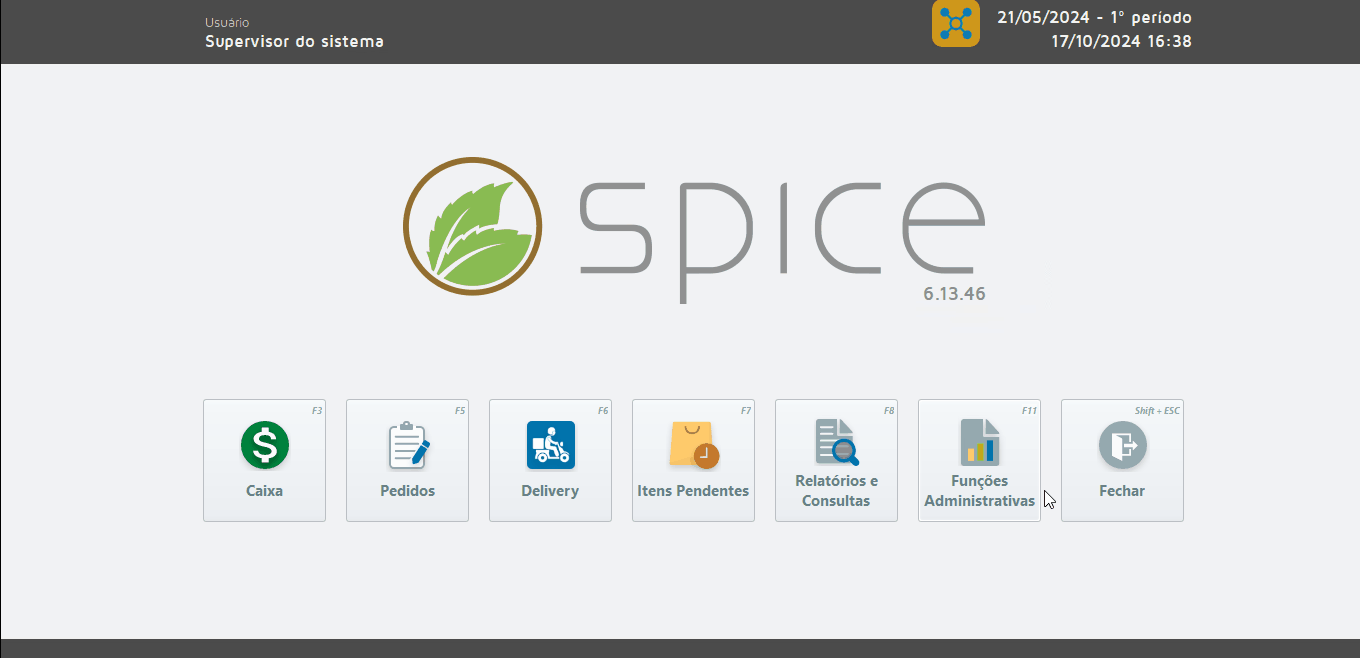Open Funções Administrativas tile

coord(979,461)
